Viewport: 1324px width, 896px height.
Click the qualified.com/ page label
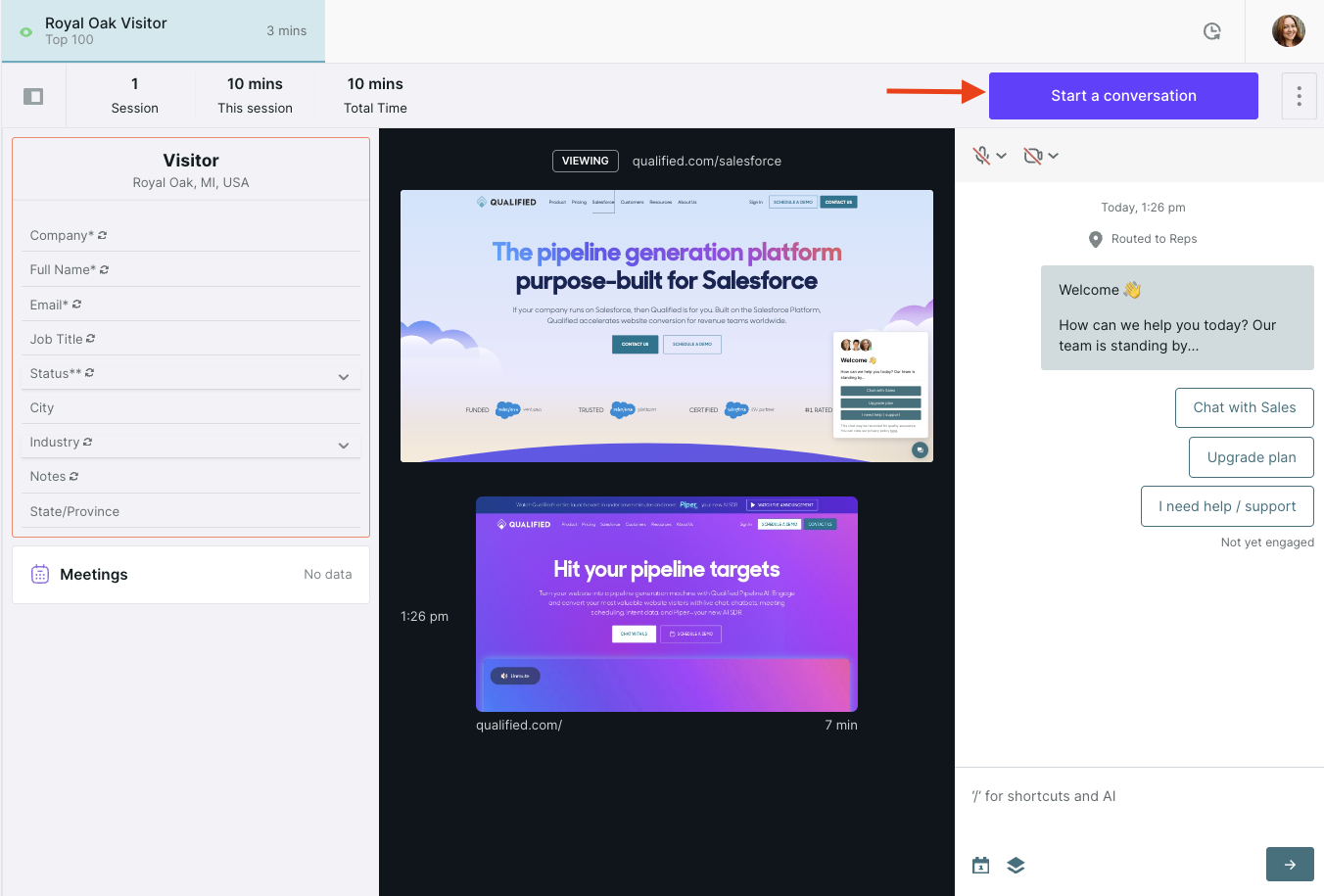click(519, 725)
